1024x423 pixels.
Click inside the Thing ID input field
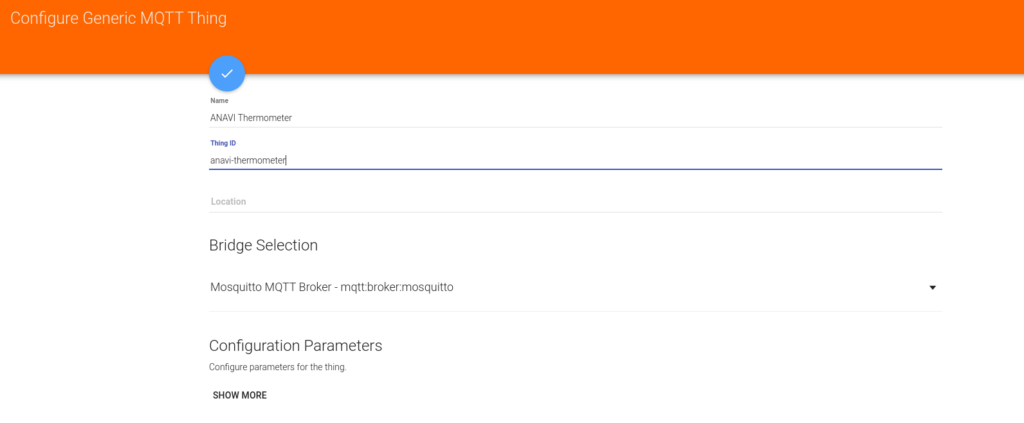pos(575,160)
